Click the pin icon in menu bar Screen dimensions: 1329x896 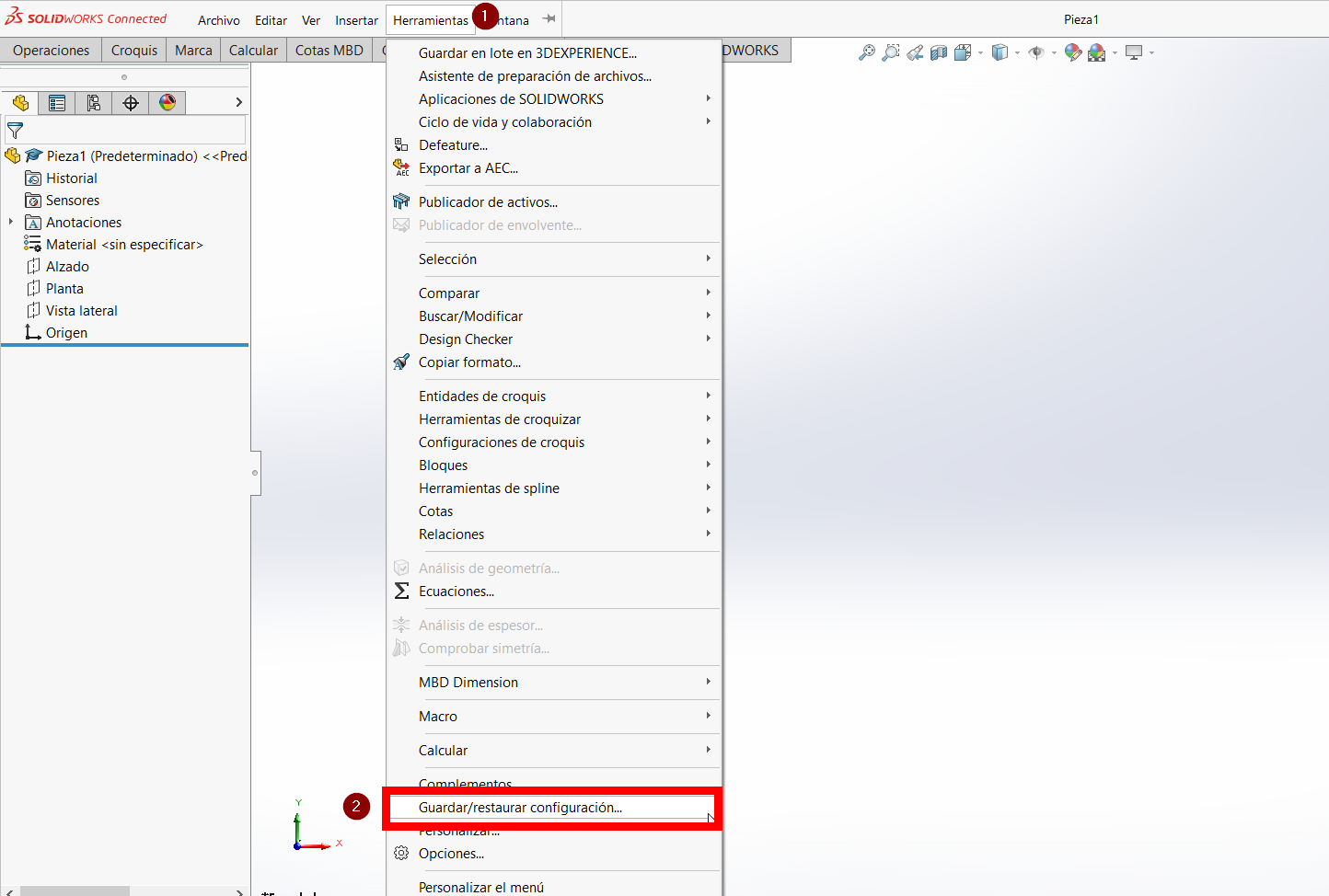549,18
